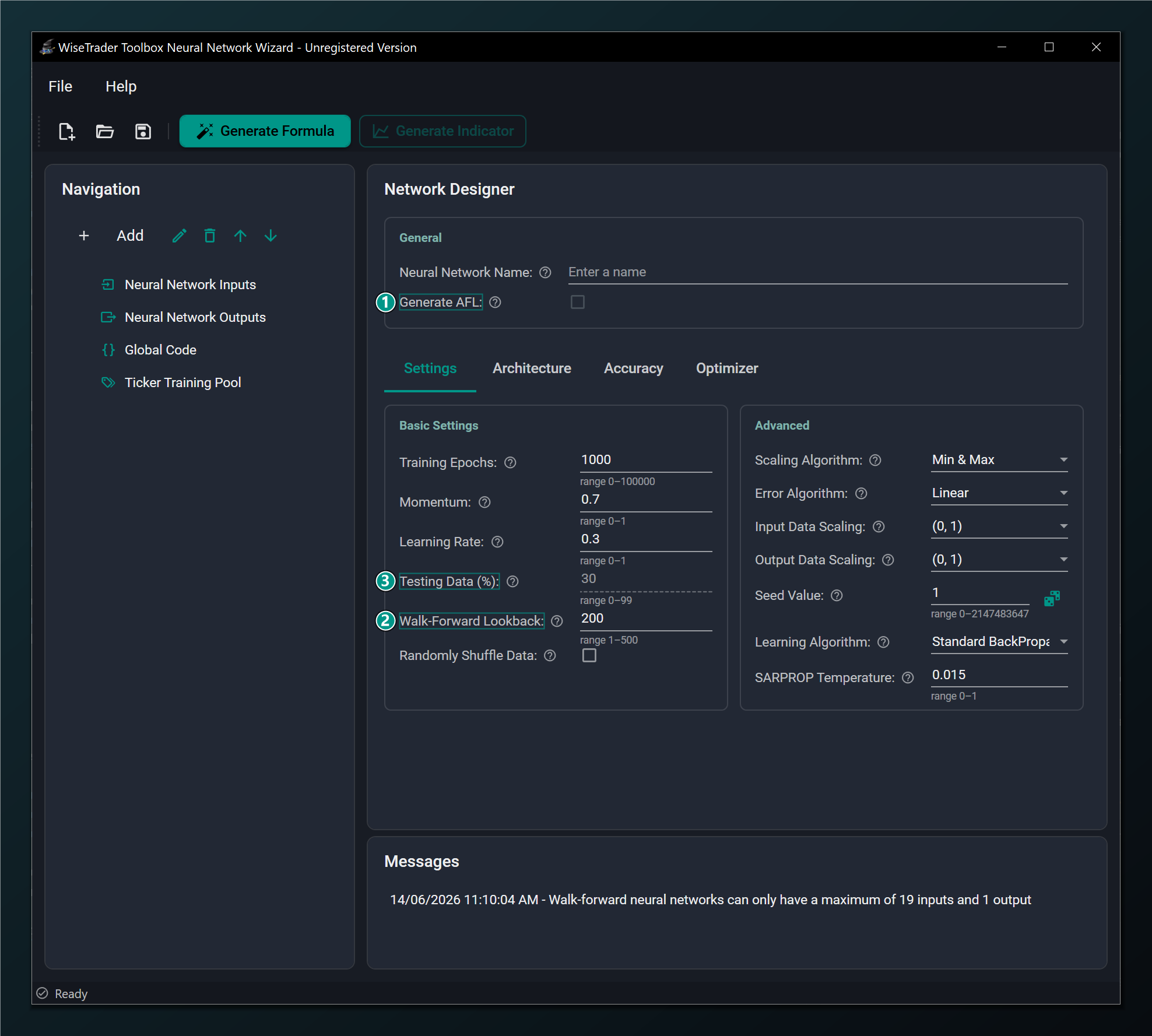Click the pencil edit icon in Navigation
The height and width of the screenshot is (1036, 1152).
[x=180, y=236]
